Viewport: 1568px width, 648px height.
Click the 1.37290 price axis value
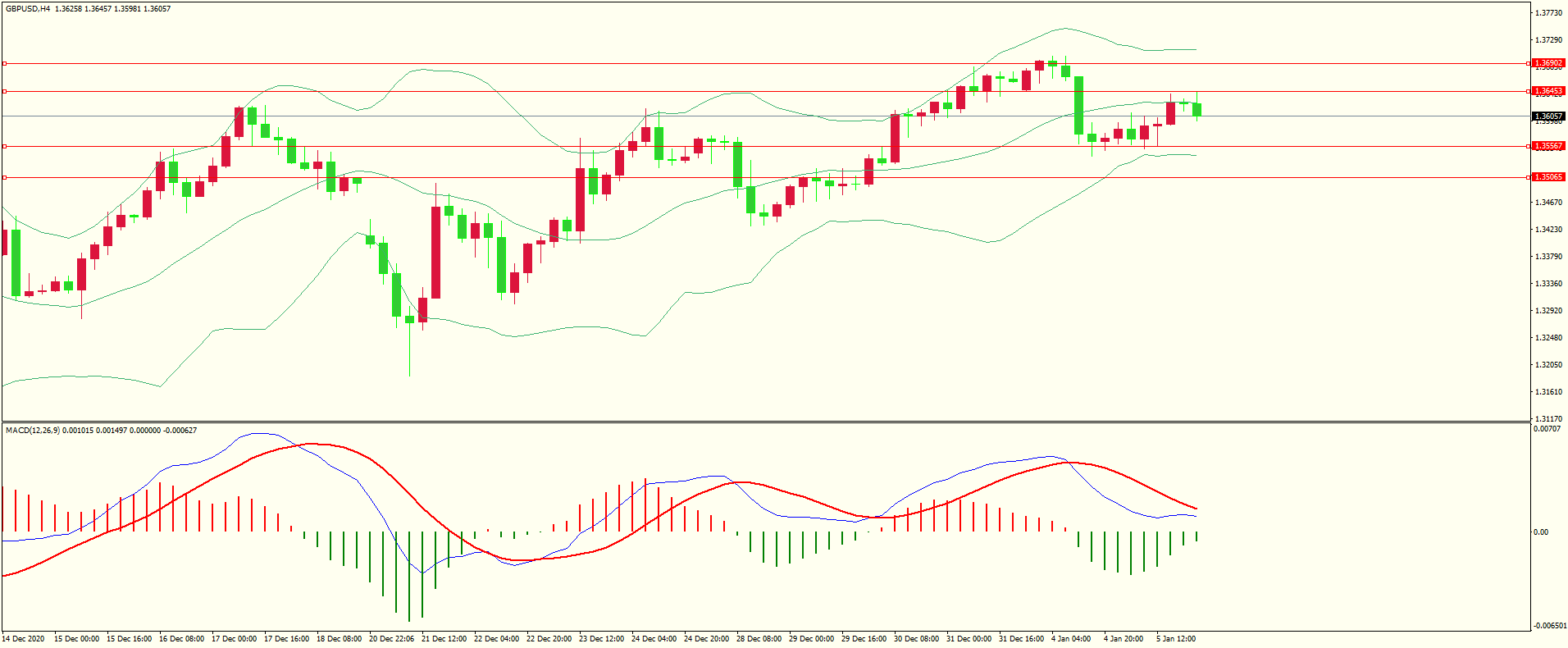1548,40
